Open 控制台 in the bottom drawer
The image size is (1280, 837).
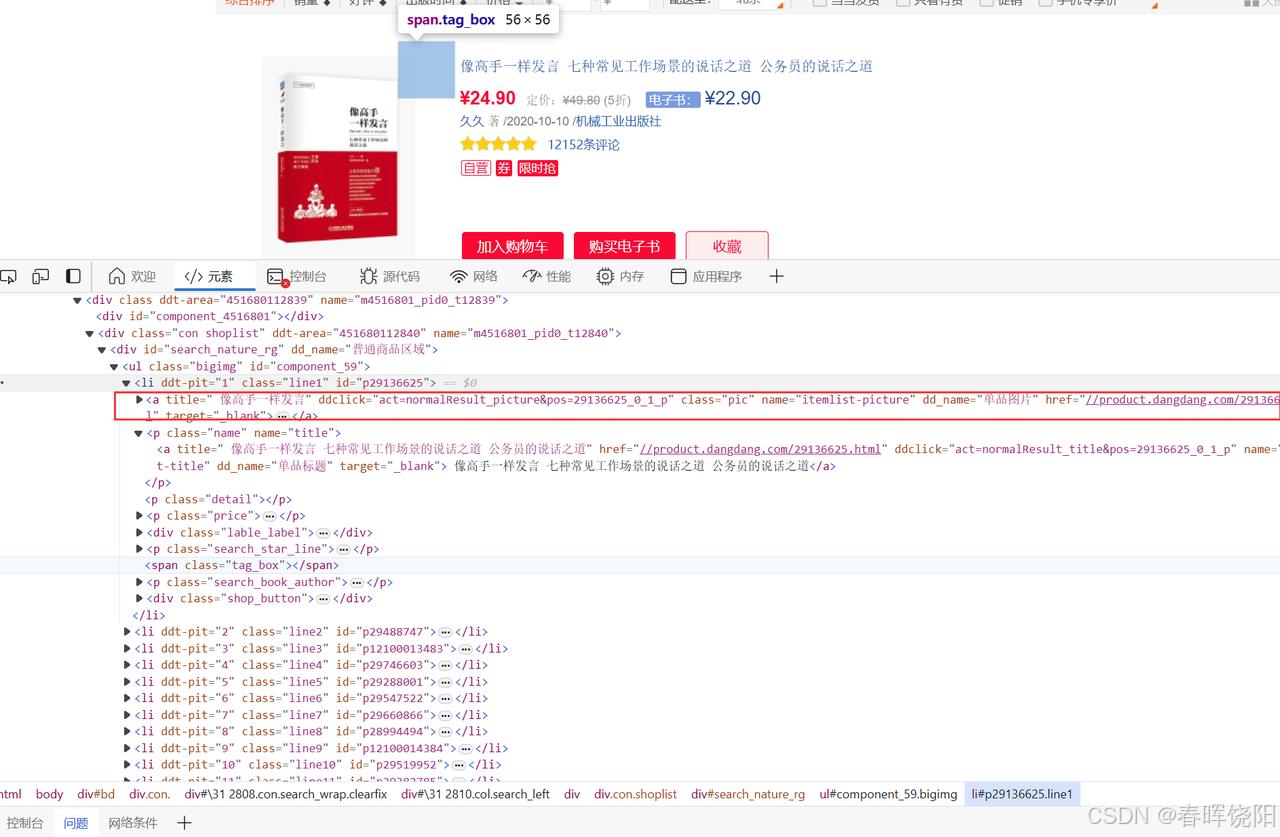click(x=25, y=823)
